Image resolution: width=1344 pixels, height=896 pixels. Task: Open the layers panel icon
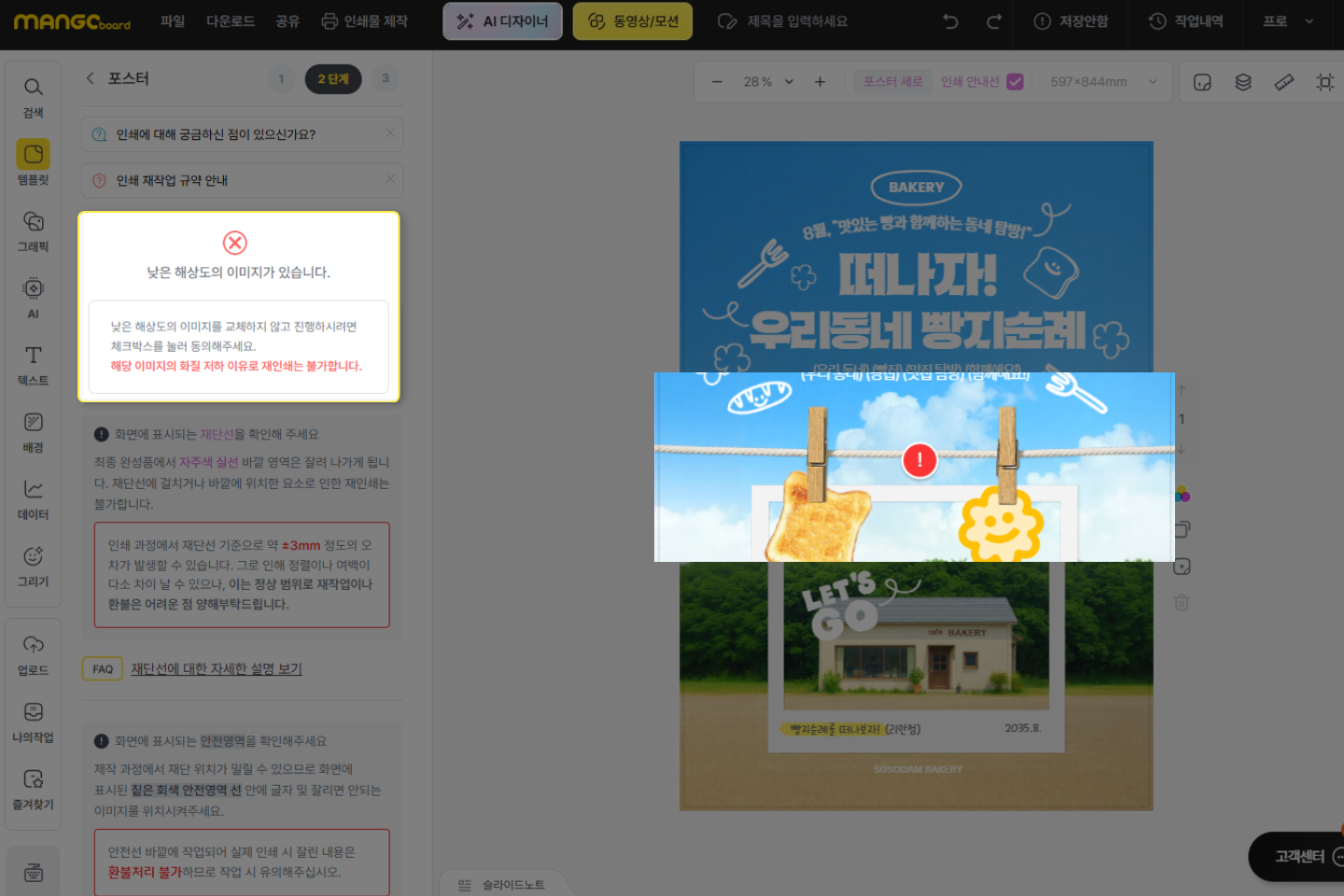(x=1243, y=82)
